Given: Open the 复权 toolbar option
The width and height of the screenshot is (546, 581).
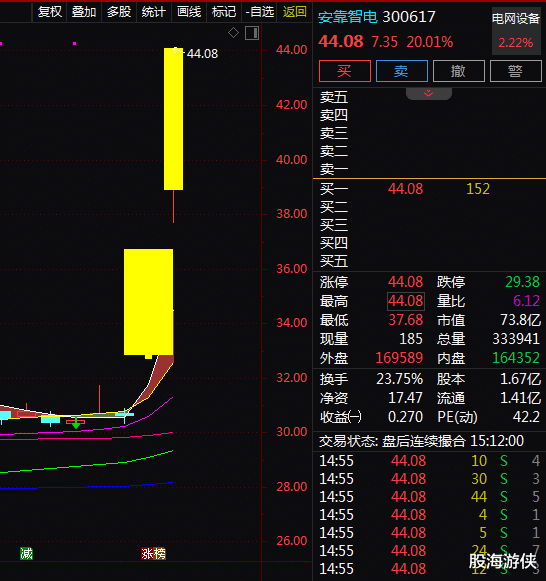Looking at the screenshot, I should pyautogui.click(x=50, y=12).
